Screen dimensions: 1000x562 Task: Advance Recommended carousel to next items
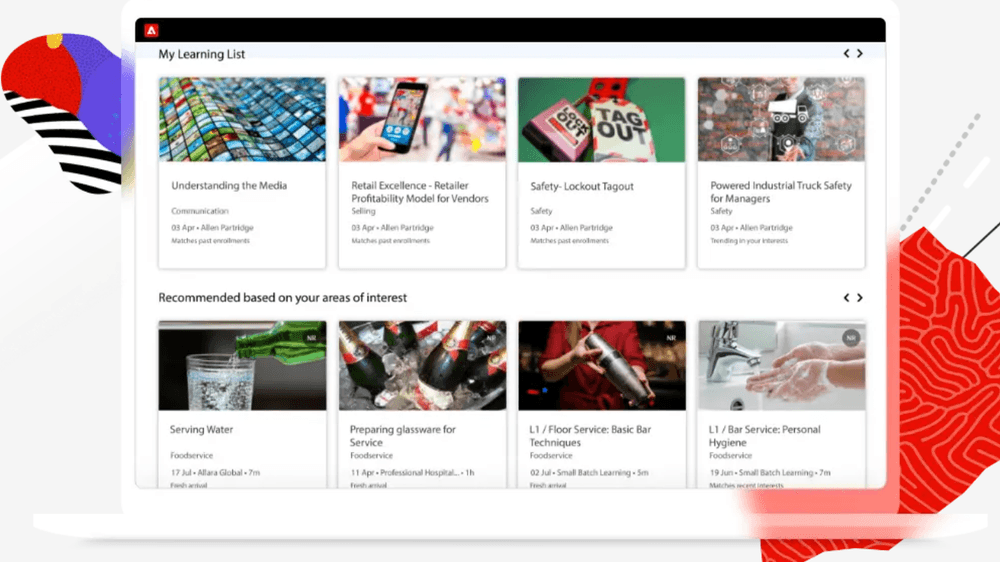860,298
